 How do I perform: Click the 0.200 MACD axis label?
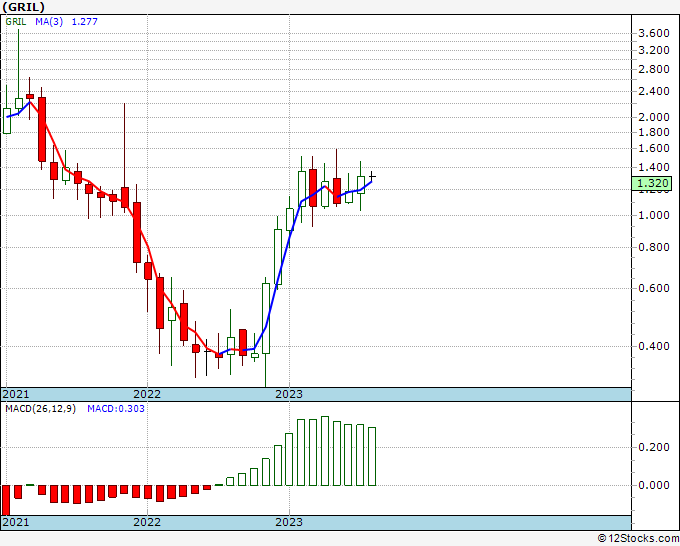[x=654, y=448]
